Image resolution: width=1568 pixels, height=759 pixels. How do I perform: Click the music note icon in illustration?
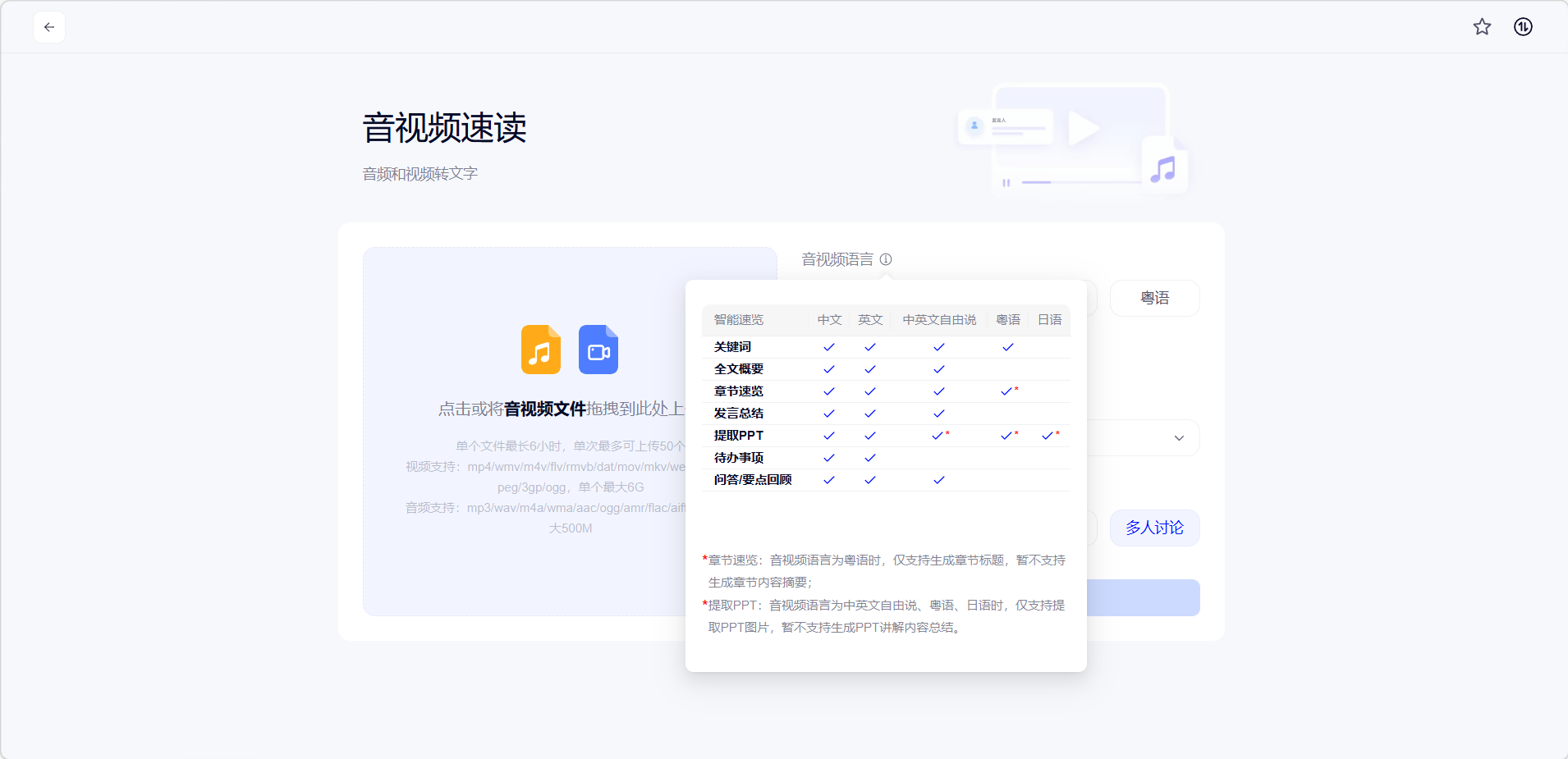(1163, 170)
